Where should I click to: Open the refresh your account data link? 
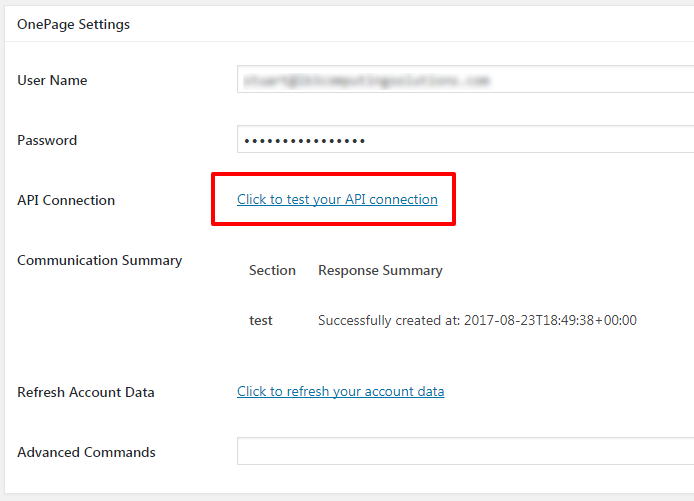[x=340, y=391]
